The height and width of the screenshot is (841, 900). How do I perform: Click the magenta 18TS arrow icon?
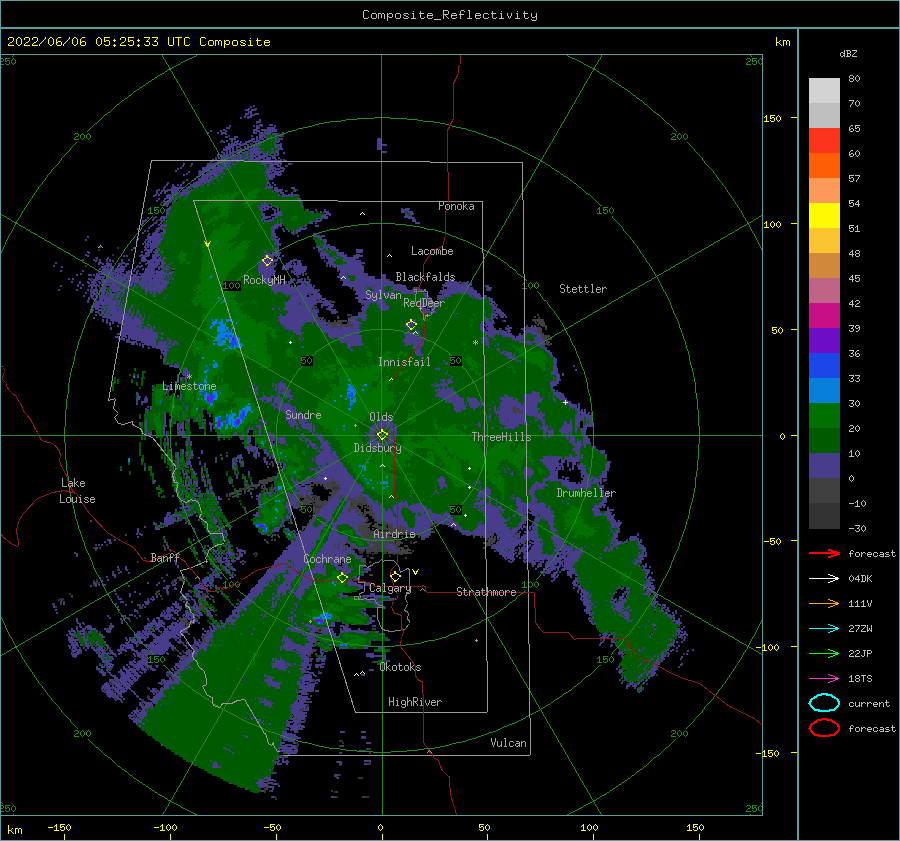tap(824, 679)
